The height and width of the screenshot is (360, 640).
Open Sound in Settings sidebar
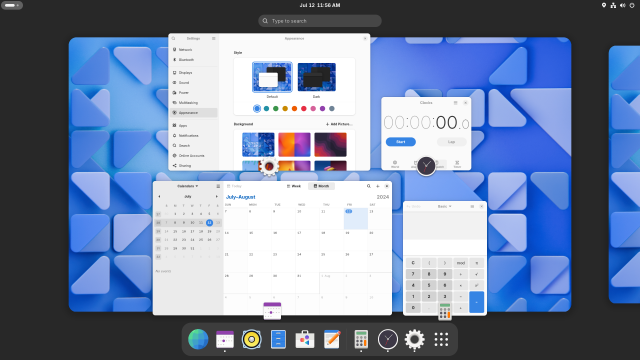(193, 82)
